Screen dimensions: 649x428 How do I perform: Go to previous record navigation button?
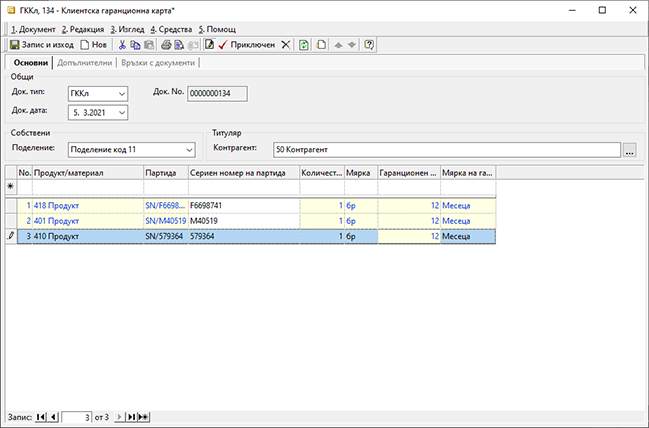coord(54,417)
